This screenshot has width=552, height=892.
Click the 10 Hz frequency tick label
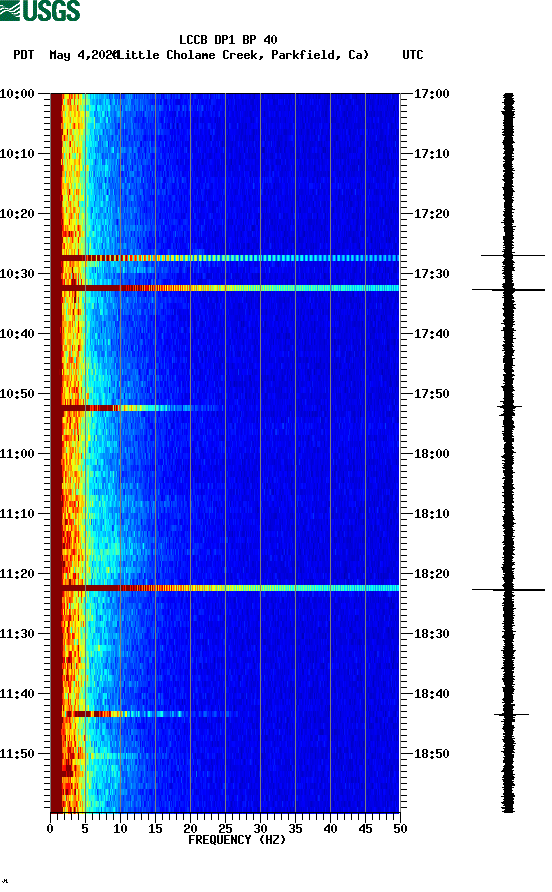(120, 829)
